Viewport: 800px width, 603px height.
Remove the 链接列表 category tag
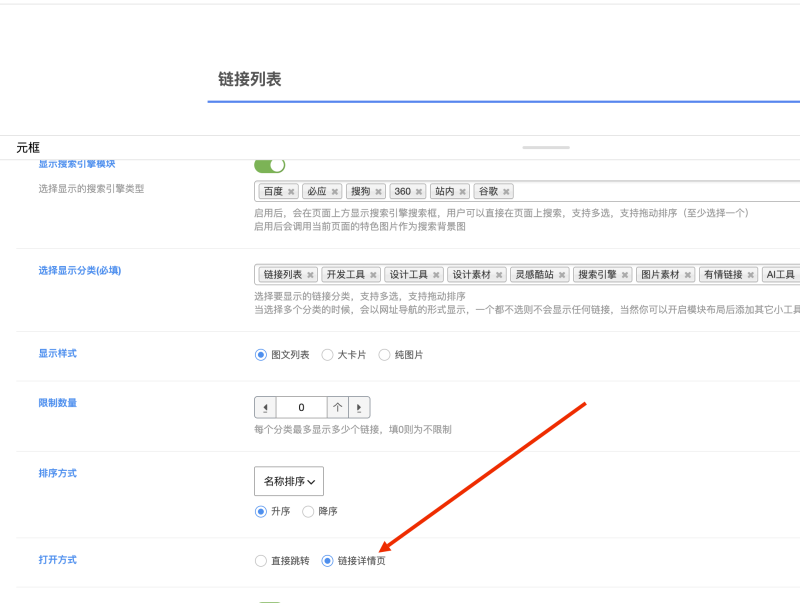coord(310,275)
